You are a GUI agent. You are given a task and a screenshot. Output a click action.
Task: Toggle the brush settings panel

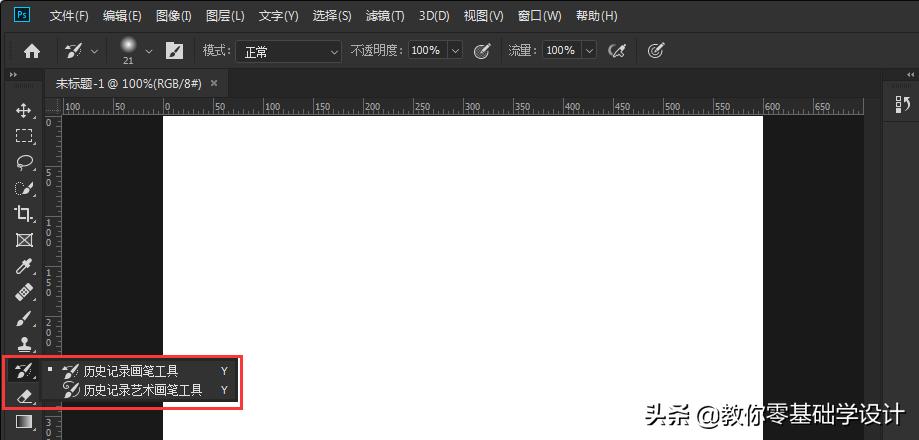click(174, 51)
